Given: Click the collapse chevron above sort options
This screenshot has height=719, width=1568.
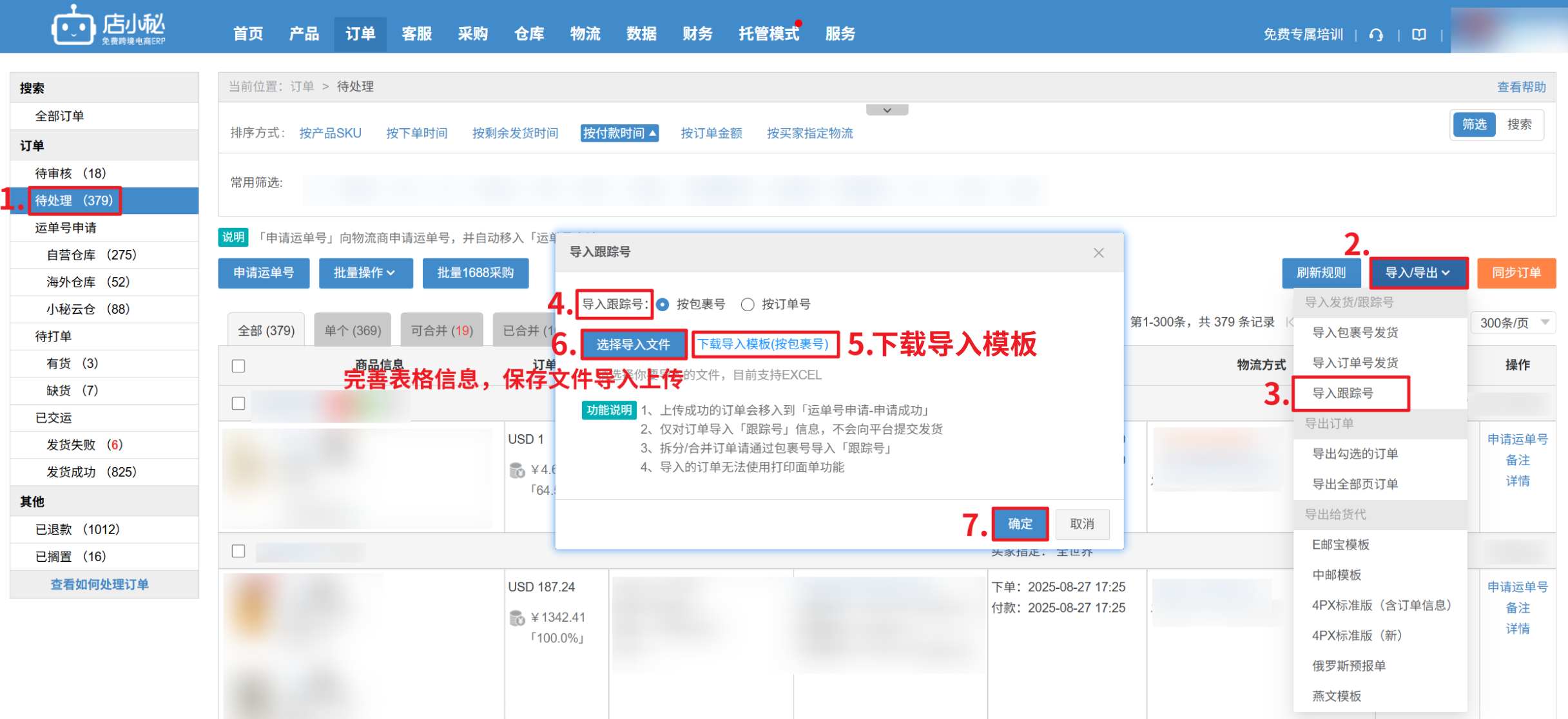Looking at the screenshot, I should click(x=887, y=110).
